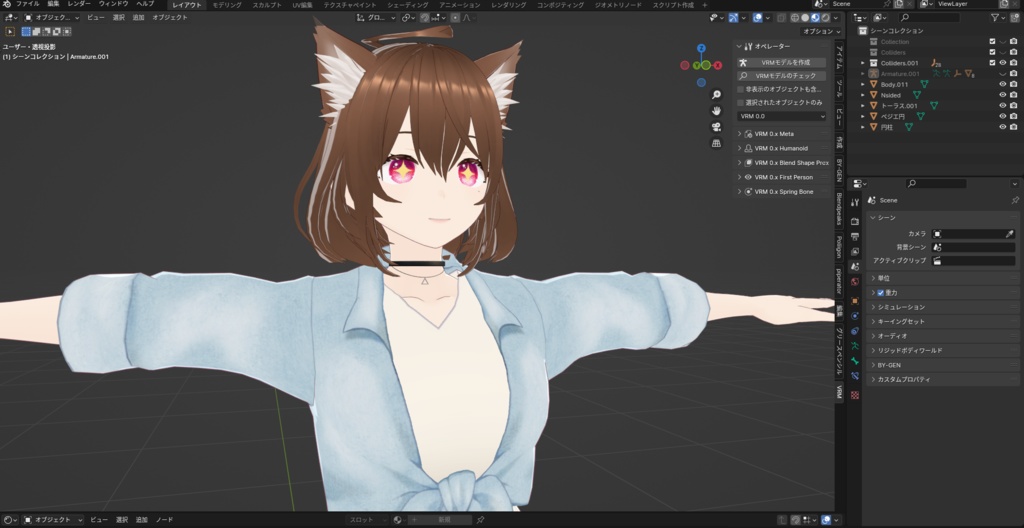1024x528 pixels.
Task: Disable render camera icon for 円柱
Action: click(x=1014, y=127)
